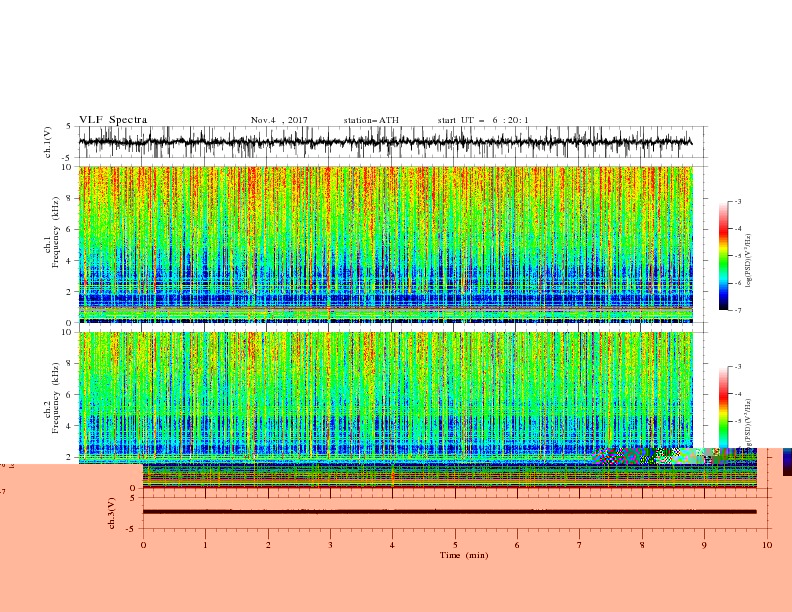Viewport: 792px width, 612px height.
Task: Click the "ch.1(V)" voltage axis label
Action: 48,142
